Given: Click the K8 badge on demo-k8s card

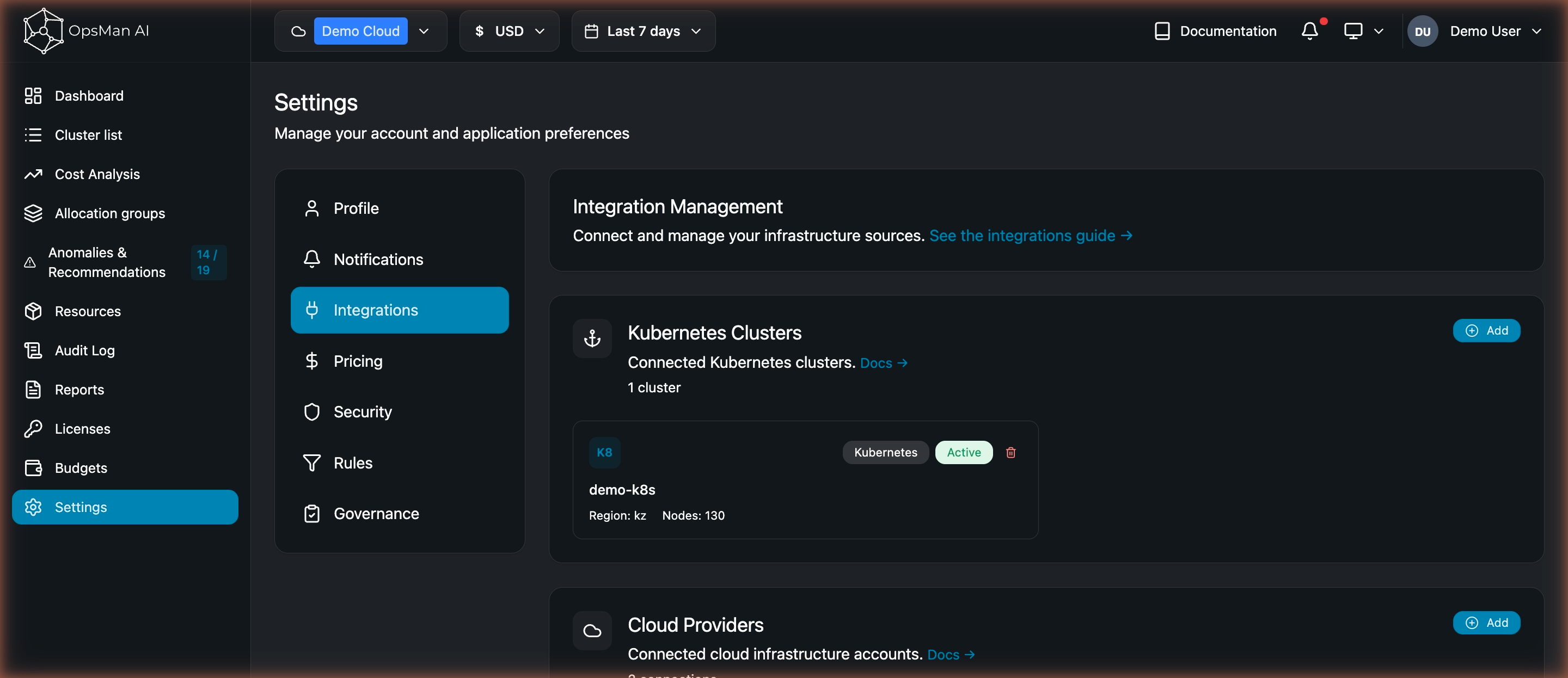Looking at the screenshot, I should click(604, 452).
